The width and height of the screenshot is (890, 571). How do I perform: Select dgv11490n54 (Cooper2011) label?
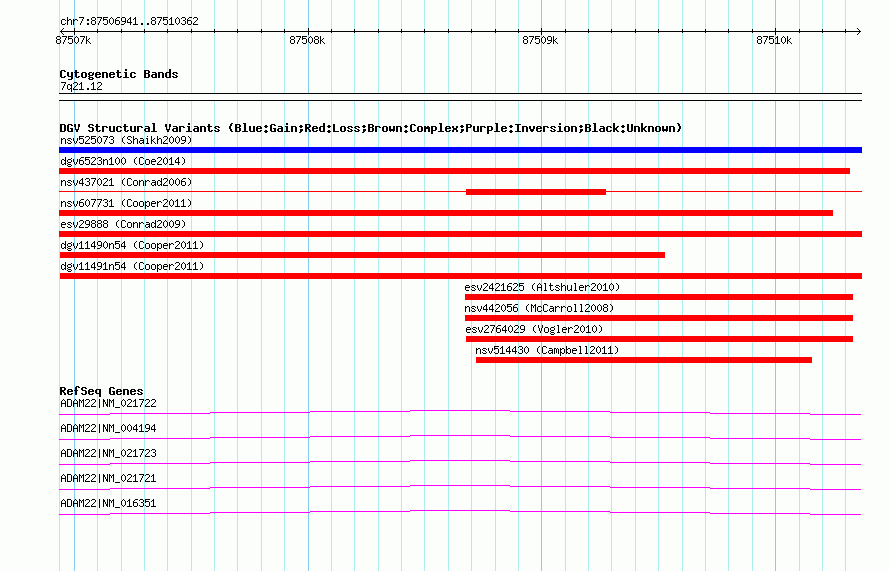coord(132,245)
